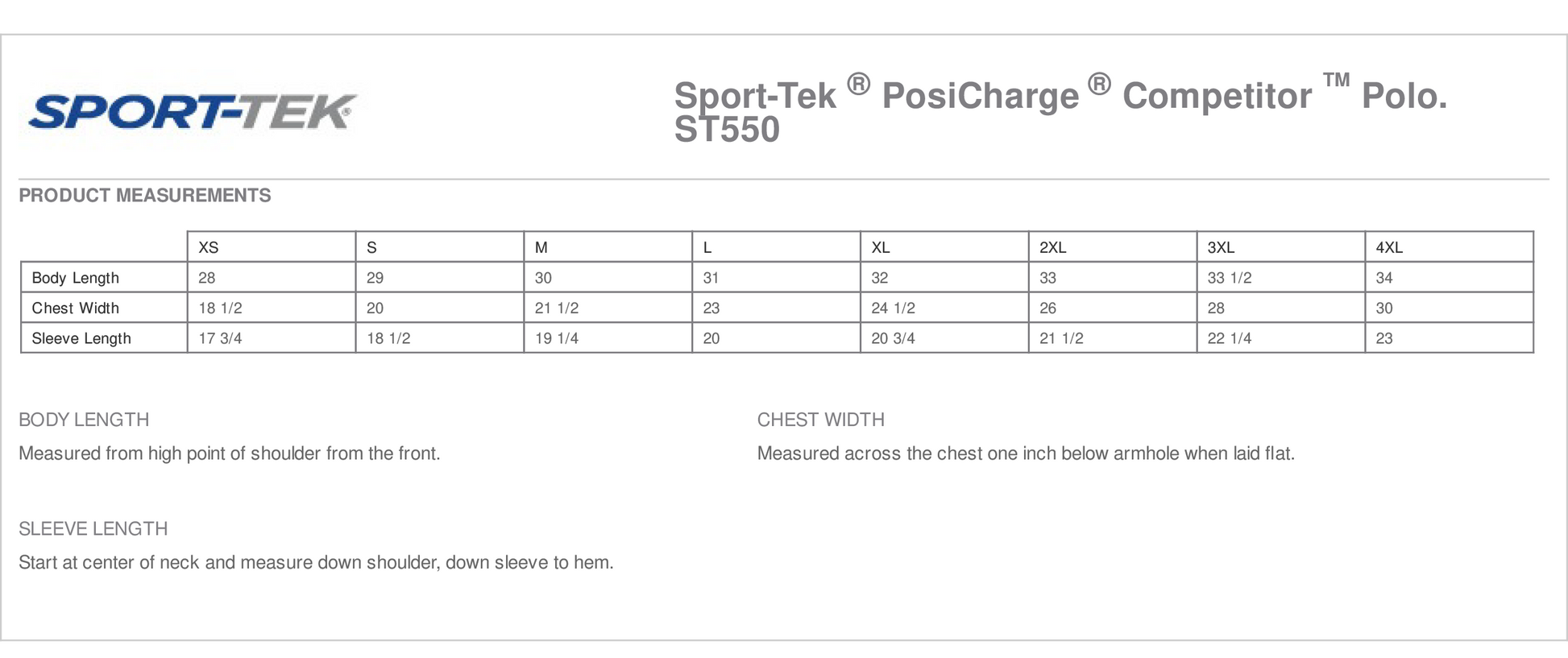Select the PRODUCT MEASUREMENTS heading
This screenshot has width=1568, height=658.
click(145, 196)
